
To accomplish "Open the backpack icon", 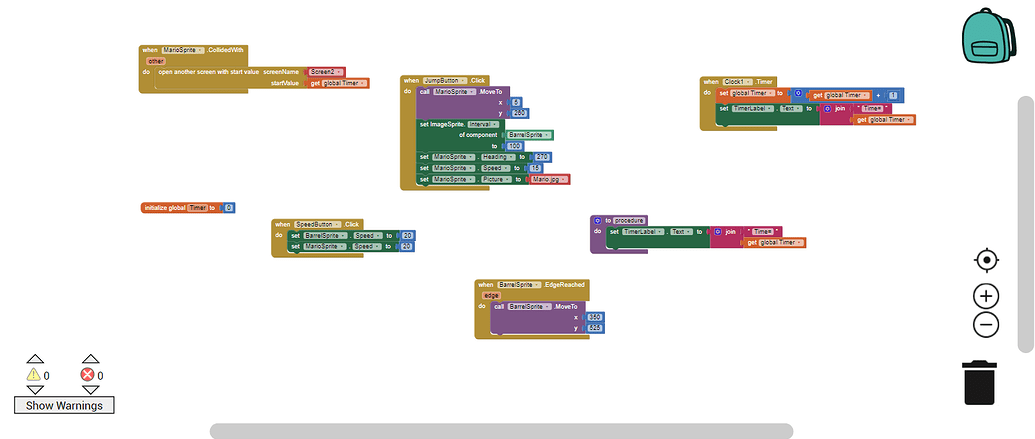I will tap(987, 36).
